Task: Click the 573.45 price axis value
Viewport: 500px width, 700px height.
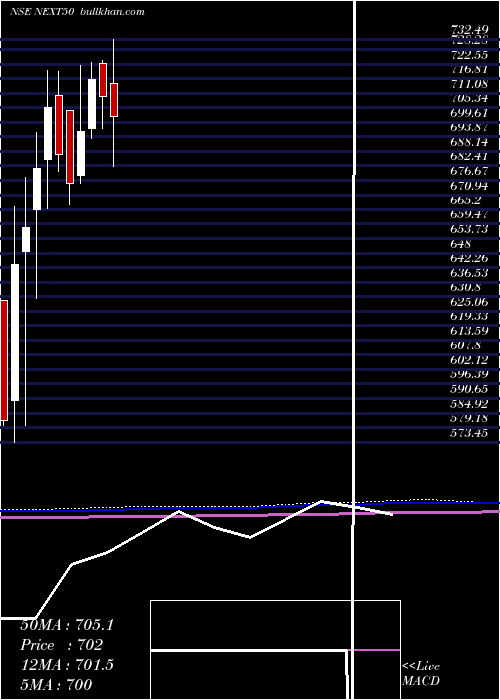Action: (470, 433)
